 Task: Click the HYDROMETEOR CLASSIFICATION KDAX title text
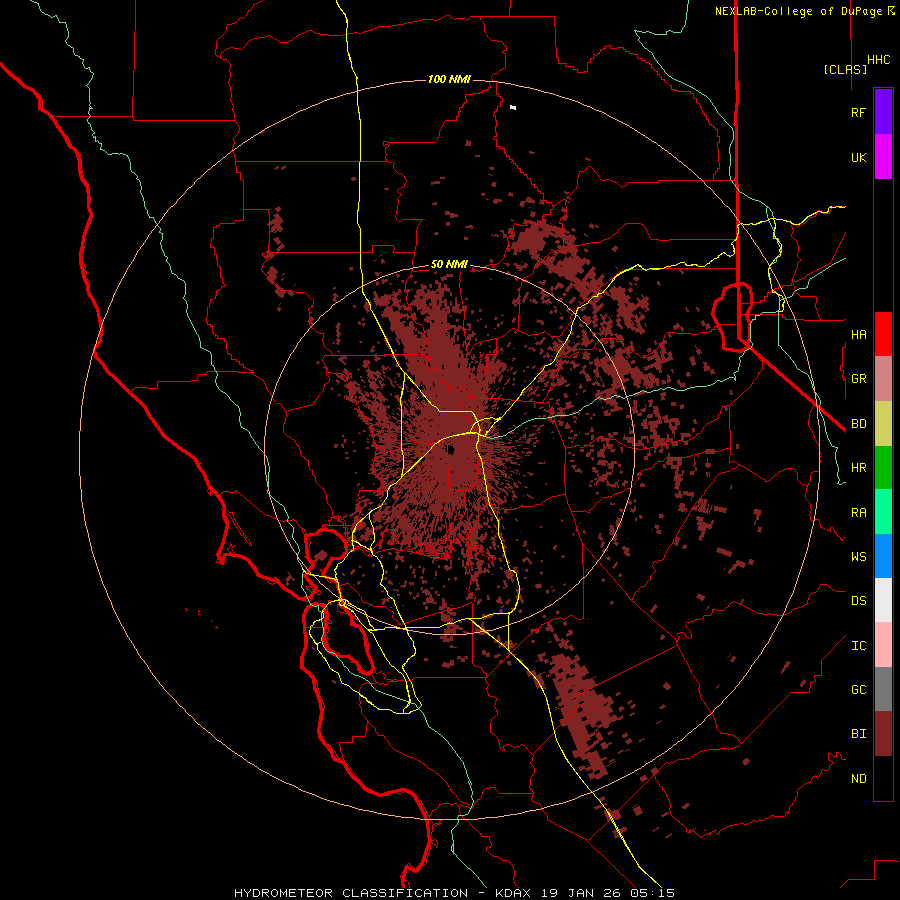tap(455, 893)
